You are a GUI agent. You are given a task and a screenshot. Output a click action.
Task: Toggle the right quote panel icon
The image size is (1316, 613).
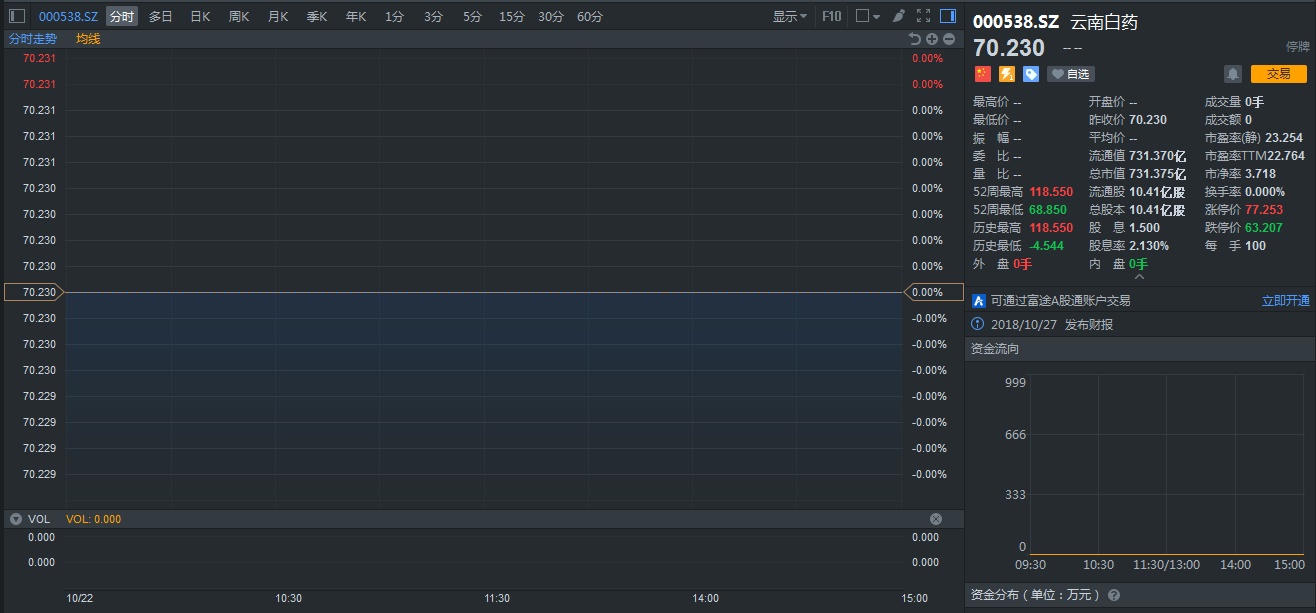point(948,16)
